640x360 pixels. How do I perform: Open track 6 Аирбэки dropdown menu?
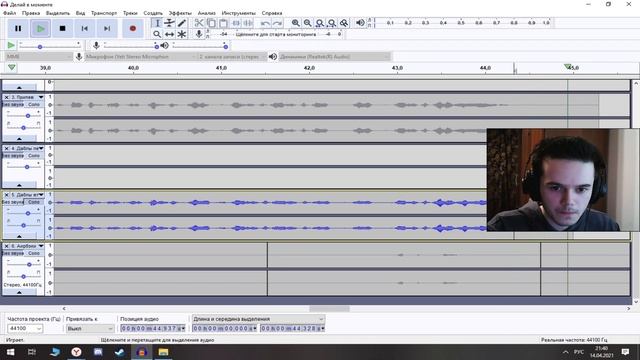point(41,246)
